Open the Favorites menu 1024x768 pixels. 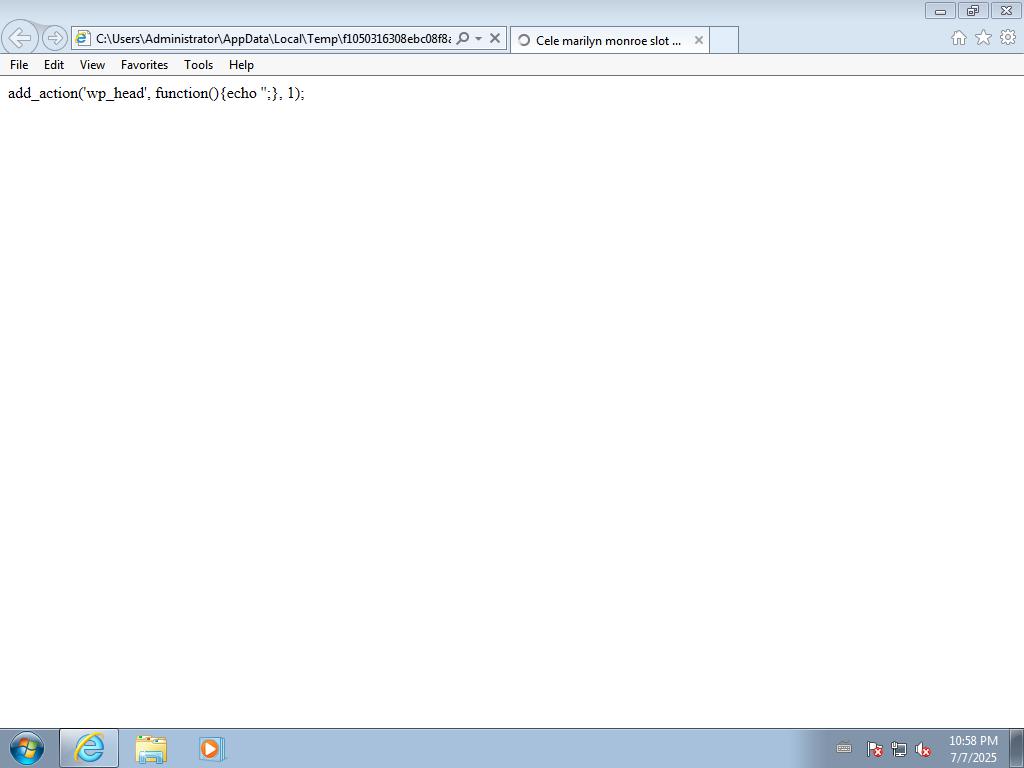point(144,65)
